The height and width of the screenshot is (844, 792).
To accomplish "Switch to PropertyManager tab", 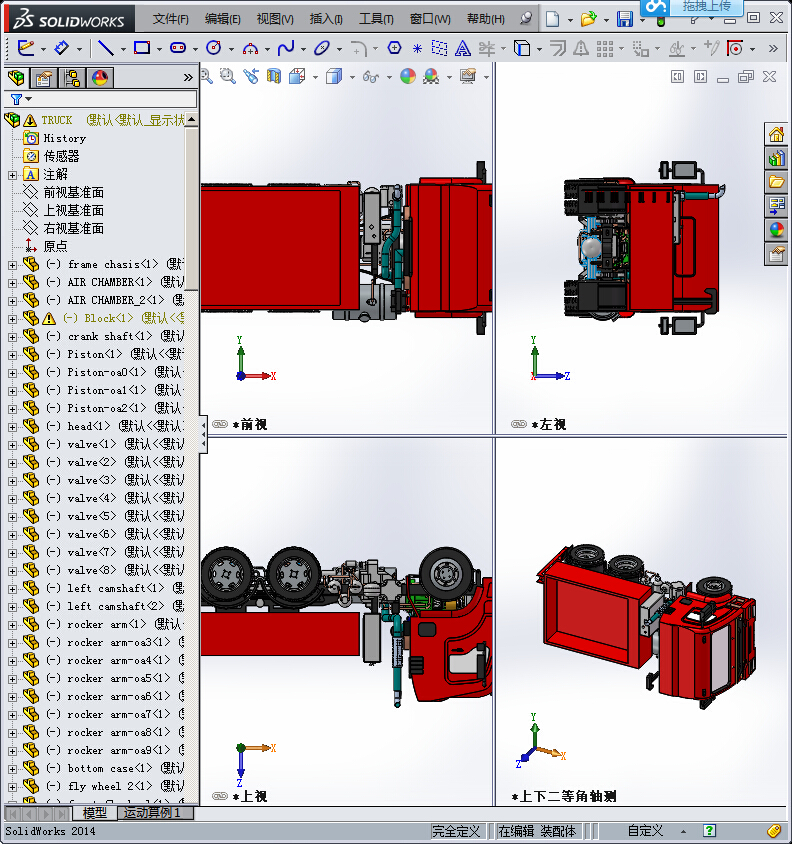I will pos(44,79).
